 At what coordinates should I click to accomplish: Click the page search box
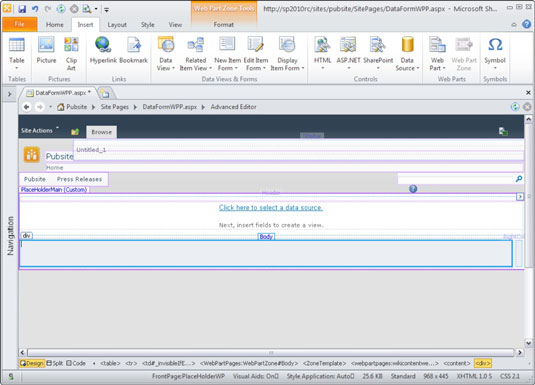point(456,179)
